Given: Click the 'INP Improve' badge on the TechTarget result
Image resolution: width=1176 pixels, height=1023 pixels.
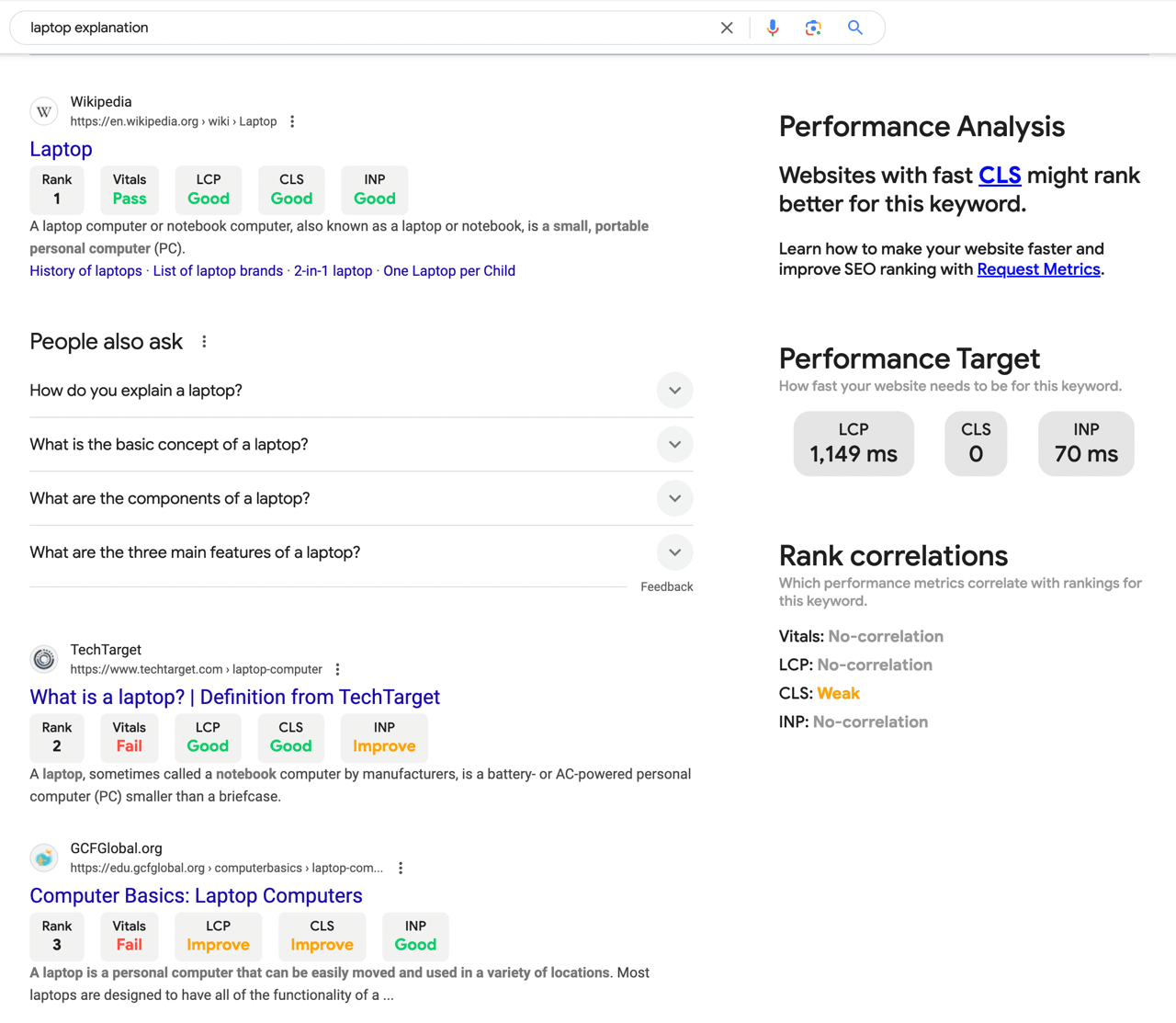Looking at the screenshot, I should click(x=384, y=737).
